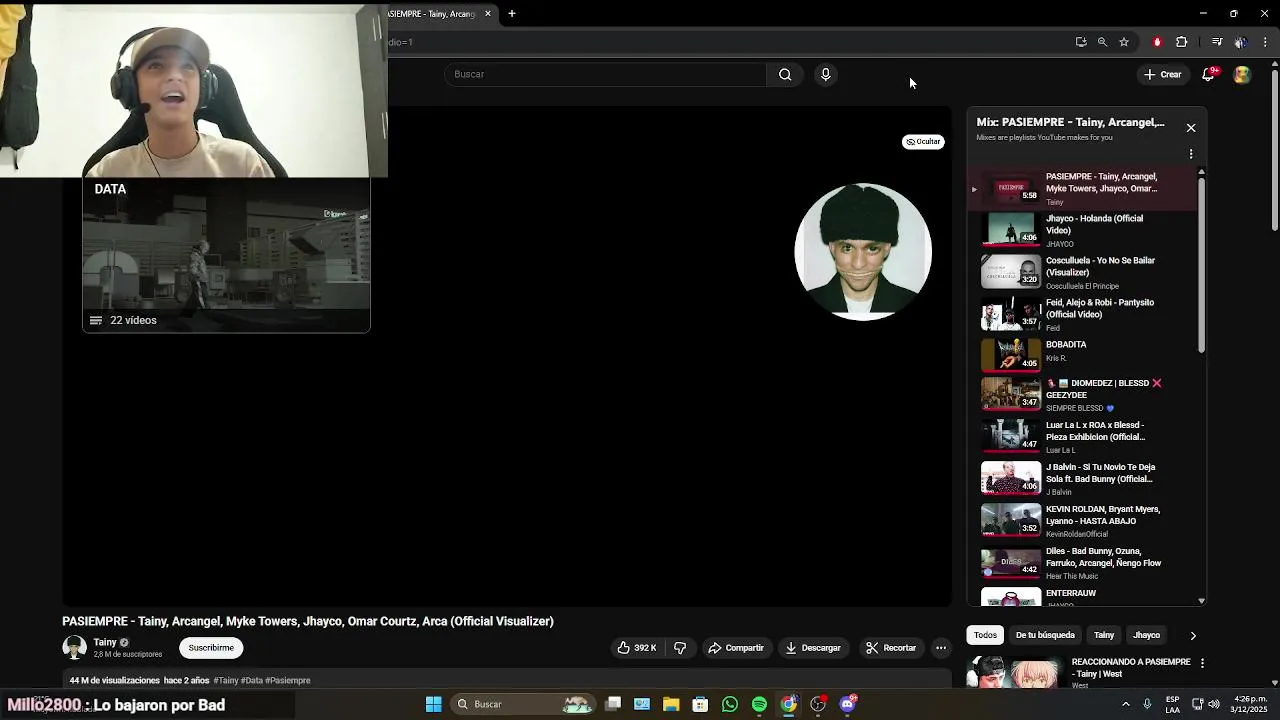Play DIOMEDEZ | BLESSD GEEZYDEE video

pos(1085,395)
